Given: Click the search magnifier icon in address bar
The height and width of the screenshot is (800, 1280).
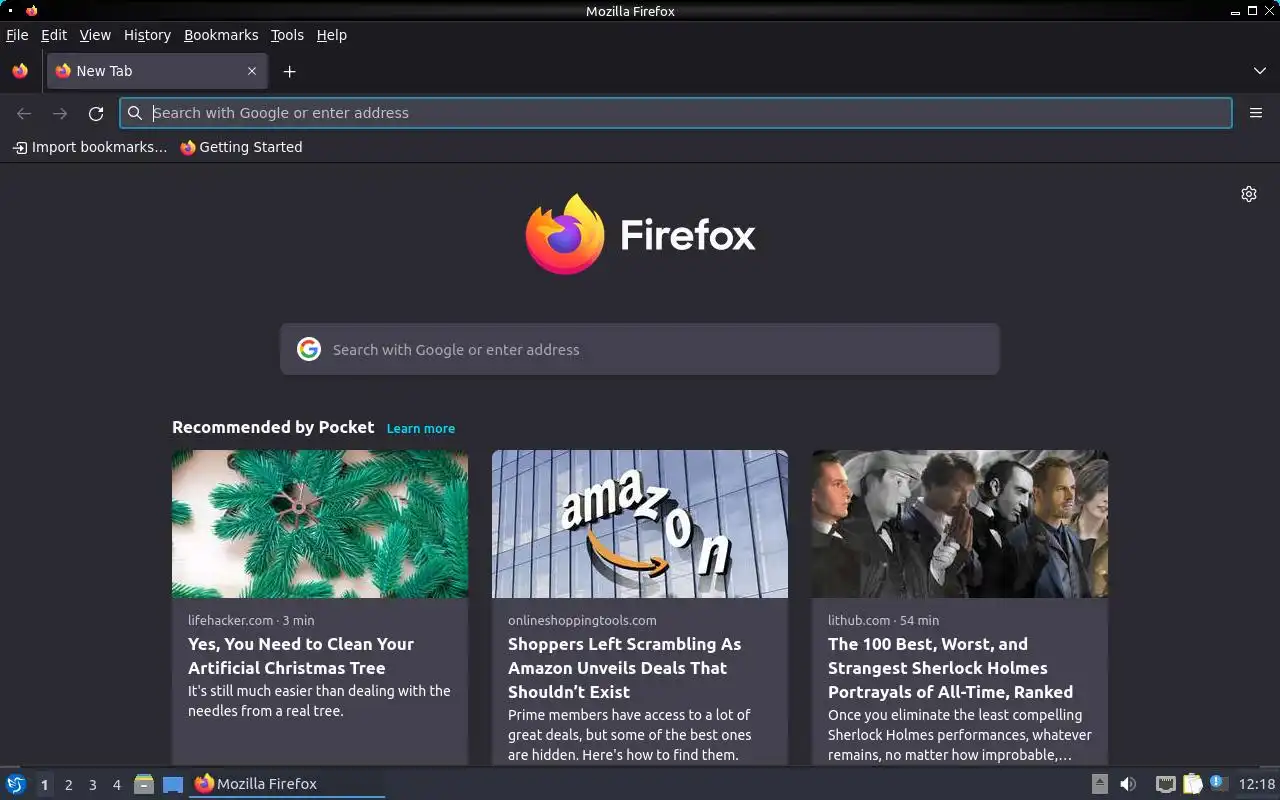Looking at the screenshot, I should click(135, 113).
